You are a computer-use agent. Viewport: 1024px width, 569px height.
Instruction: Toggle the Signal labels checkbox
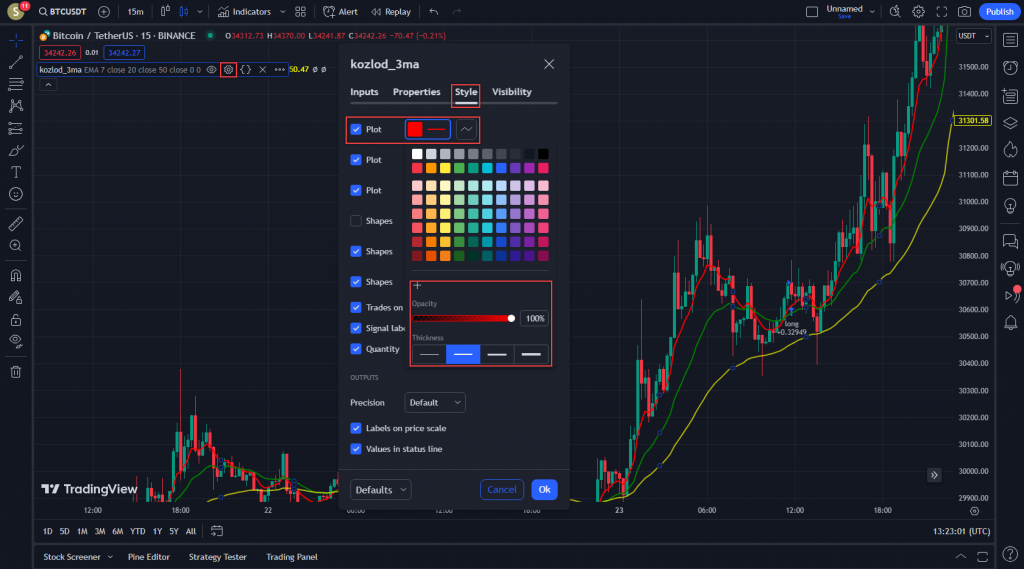356,328
